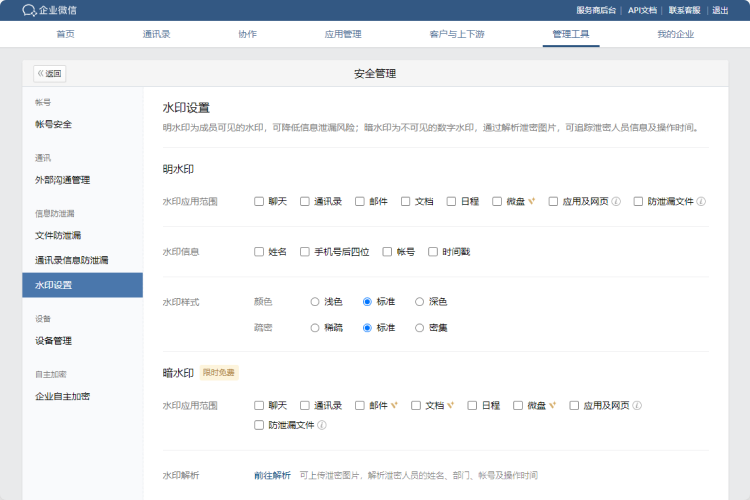Click the premium badge next to 明水印 微盘

(x=533, y=201)
